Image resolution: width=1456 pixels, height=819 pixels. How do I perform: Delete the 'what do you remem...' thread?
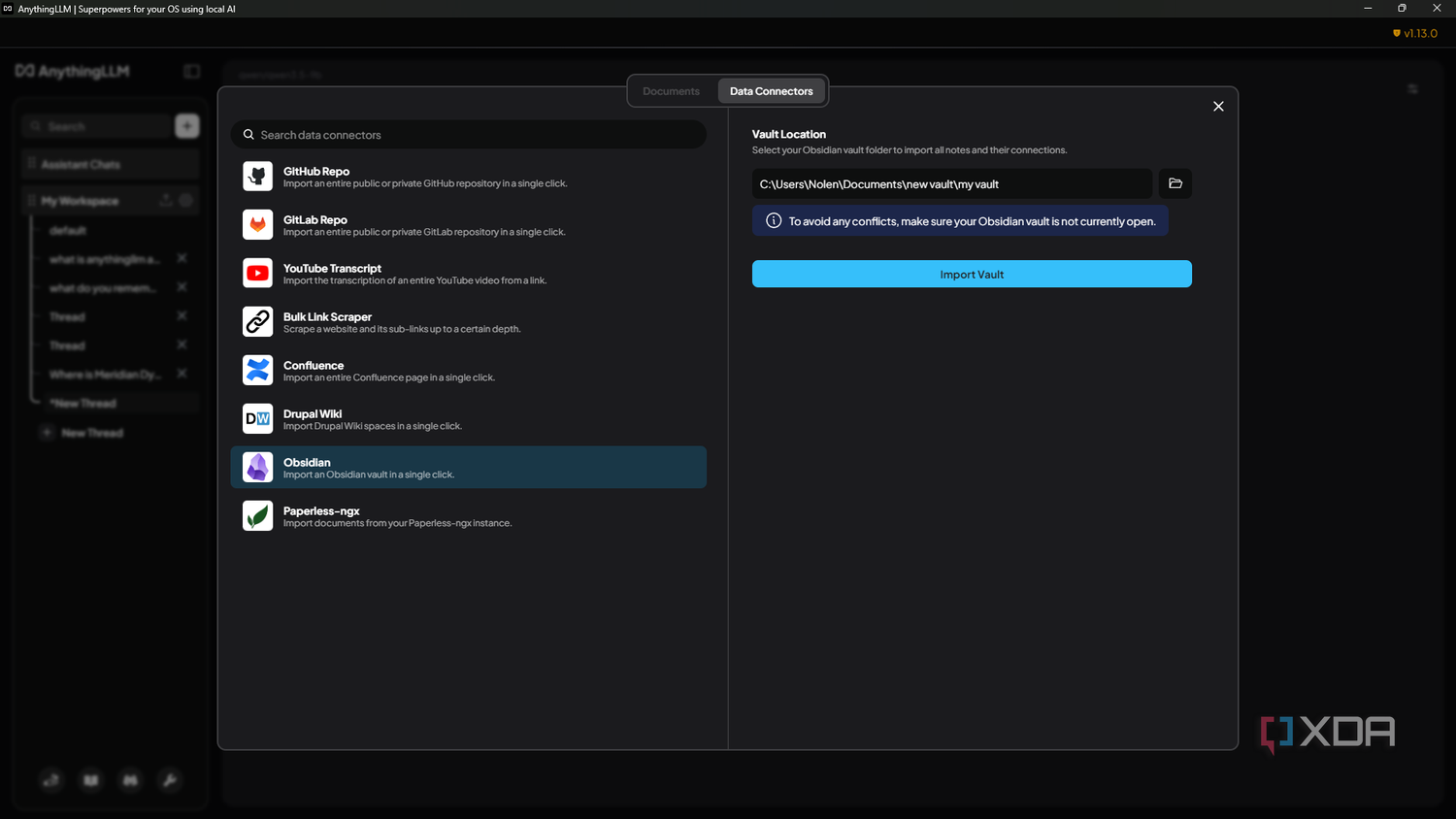(x=182, y=287)
